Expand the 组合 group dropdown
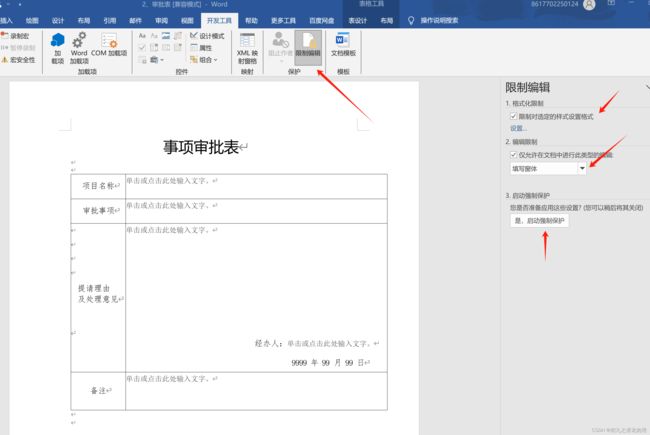The image size is (650, 435). pyautogui.click(x=204, y=60)
